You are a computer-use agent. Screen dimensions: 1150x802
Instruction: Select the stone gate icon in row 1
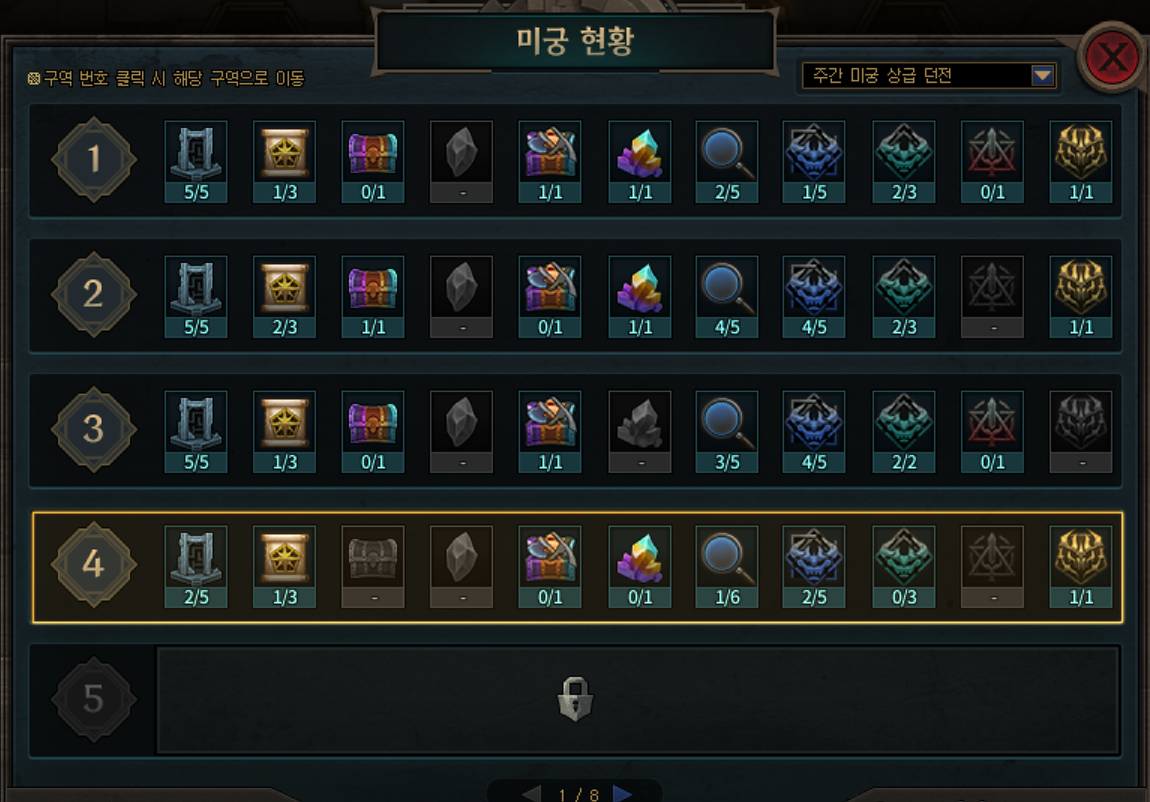tap(196, 161)
